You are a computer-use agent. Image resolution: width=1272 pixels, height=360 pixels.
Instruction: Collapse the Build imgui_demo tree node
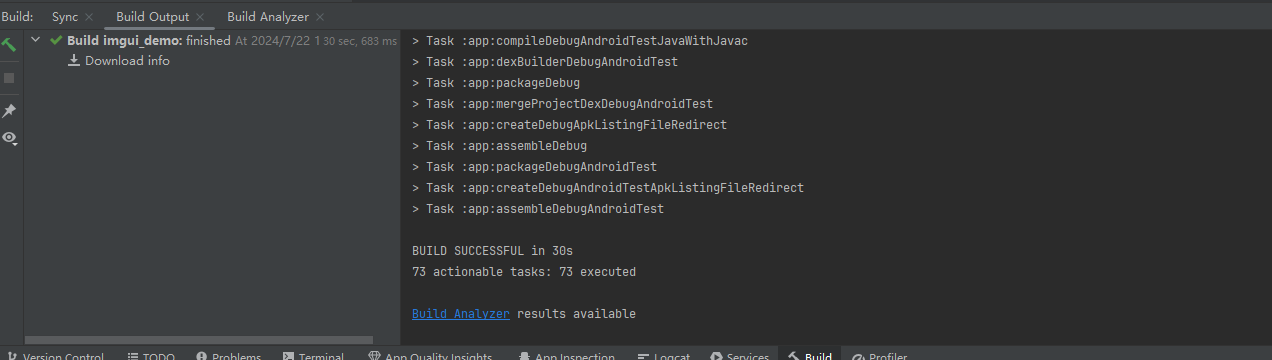coord(36,40)
